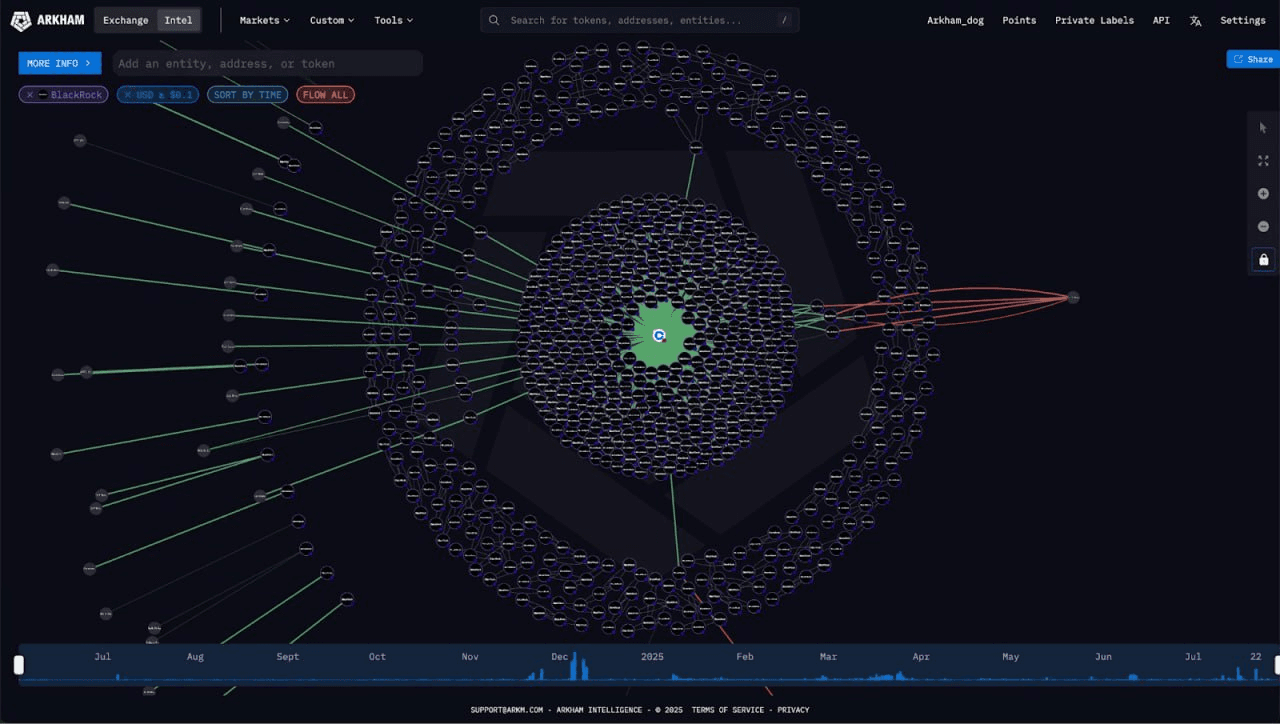Switch to Exchange mode

(x=125, y=20)
